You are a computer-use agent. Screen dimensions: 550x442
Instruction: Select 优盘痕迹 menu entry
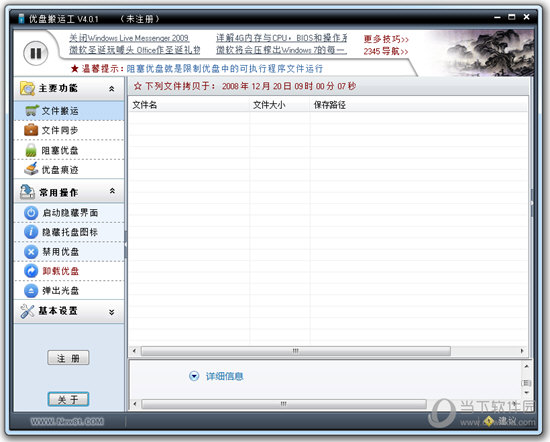coord(69,169)
